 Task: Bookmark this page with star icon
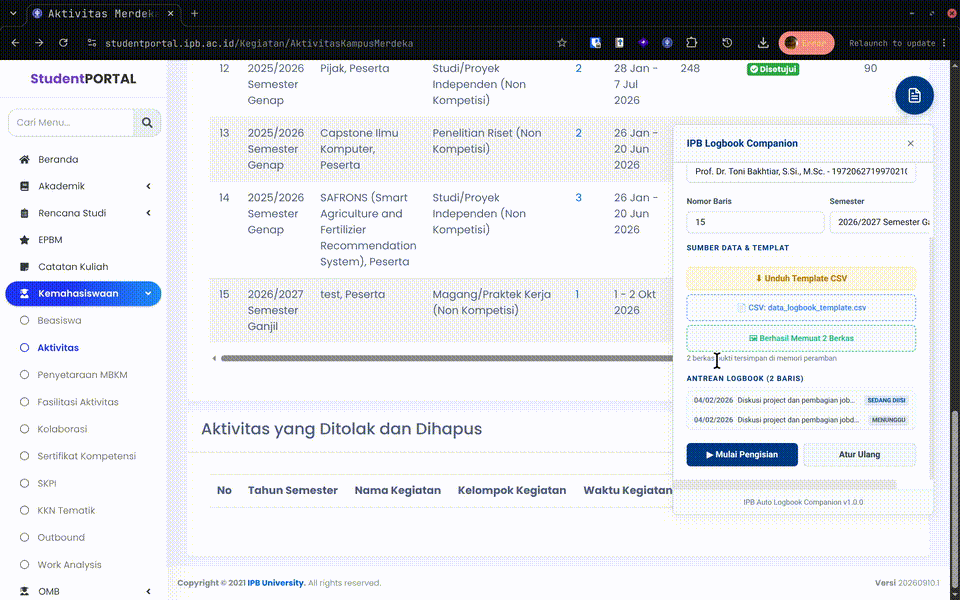[x=562, y=43]
